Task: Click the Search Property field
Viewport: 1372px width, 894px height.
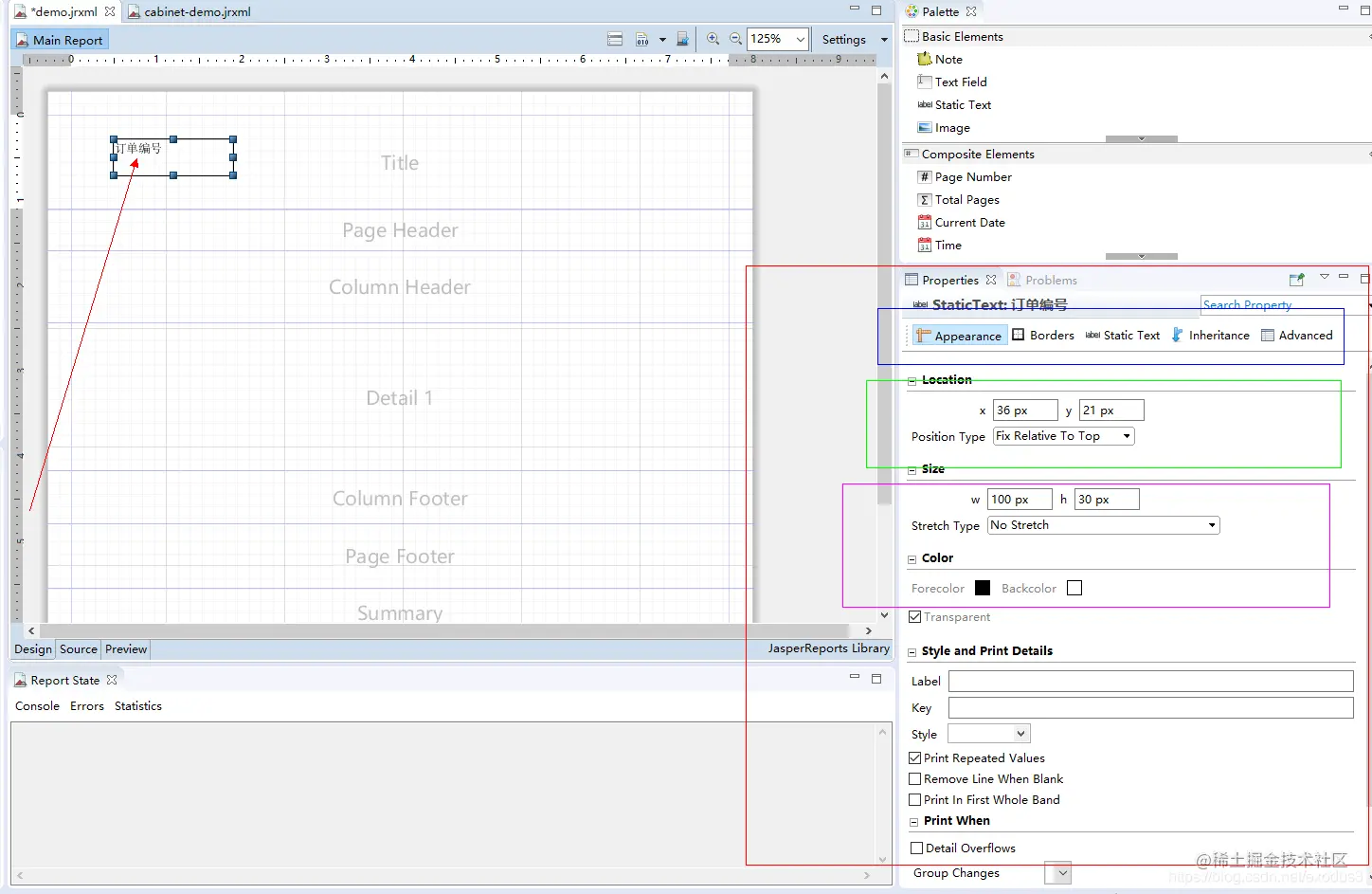Action: [x=1285, y=304]
